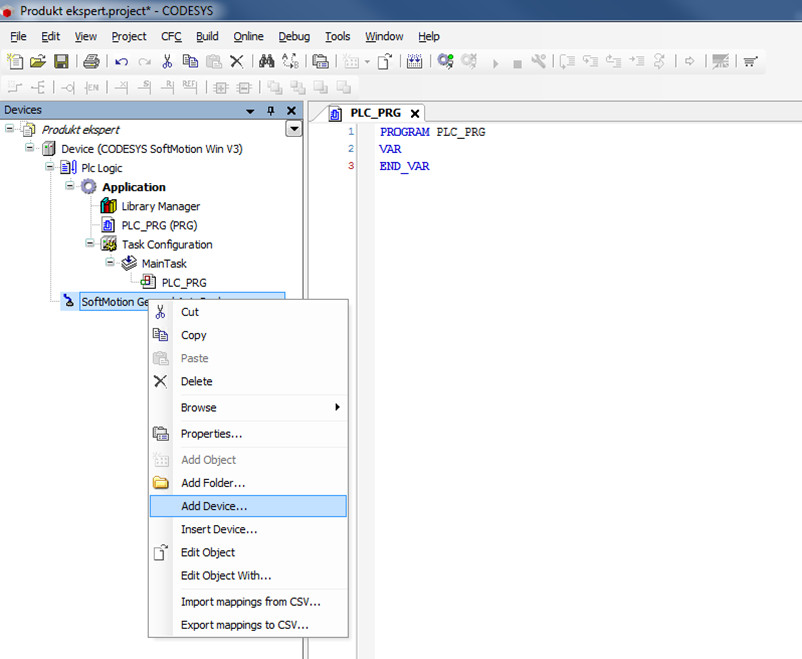Open the CFC menu
This screenshot has width=802, height=659.
(171, 36)
